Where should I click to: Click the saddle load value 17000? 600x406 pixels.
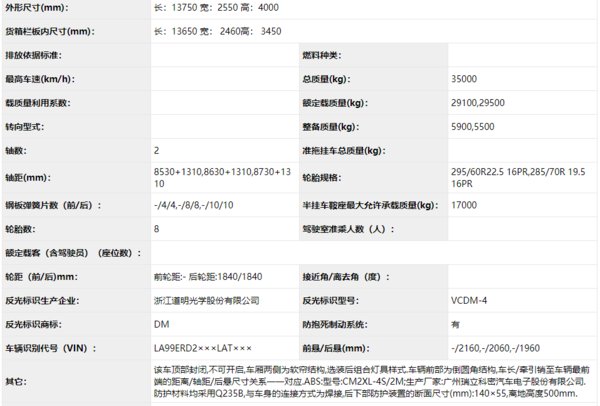pyautogui.click(x=464, y=206)
